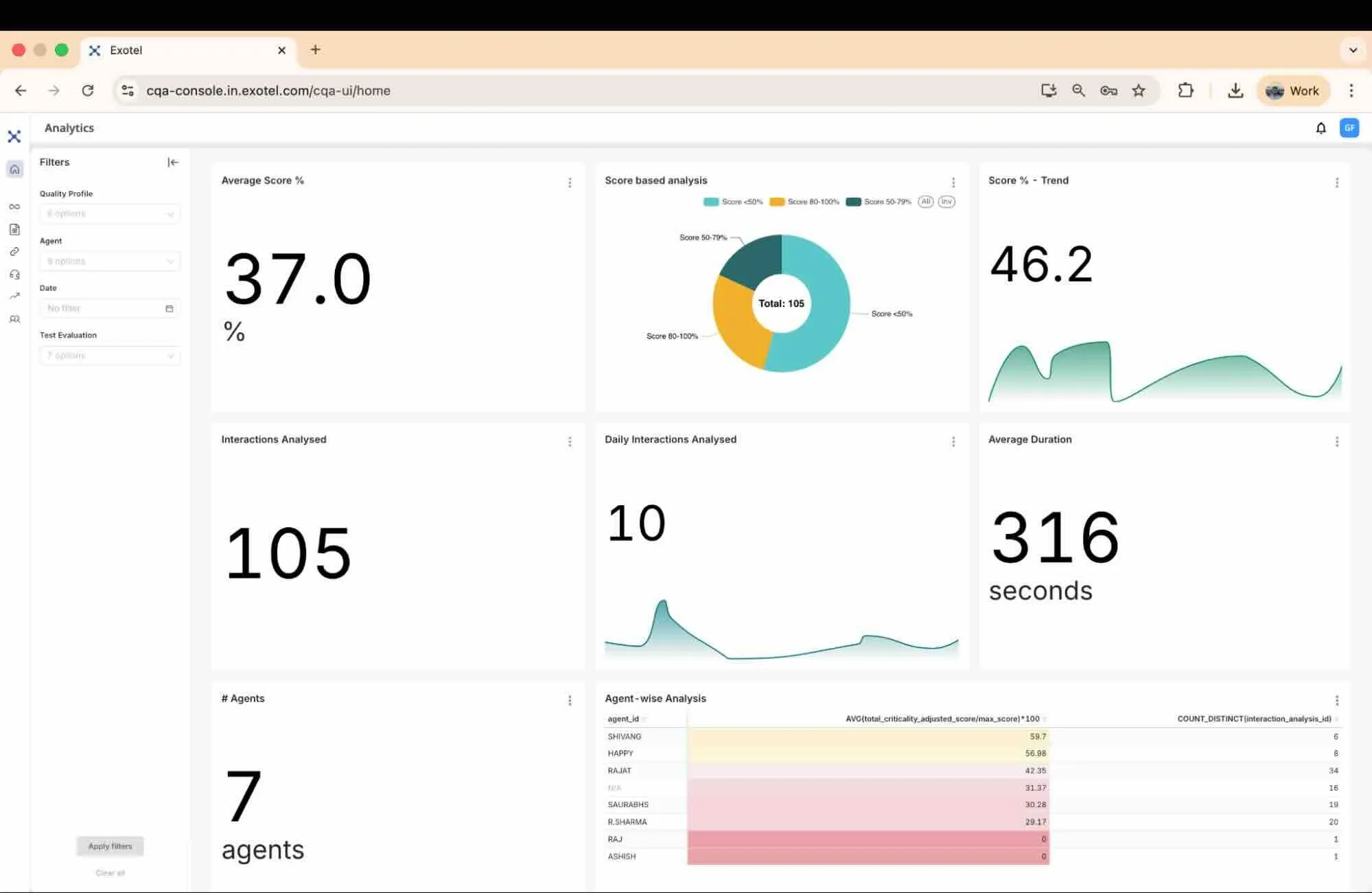This screenshot has width=1372, height=893.
Task: Open a new browser tab
Action: (x=315, y=49)
